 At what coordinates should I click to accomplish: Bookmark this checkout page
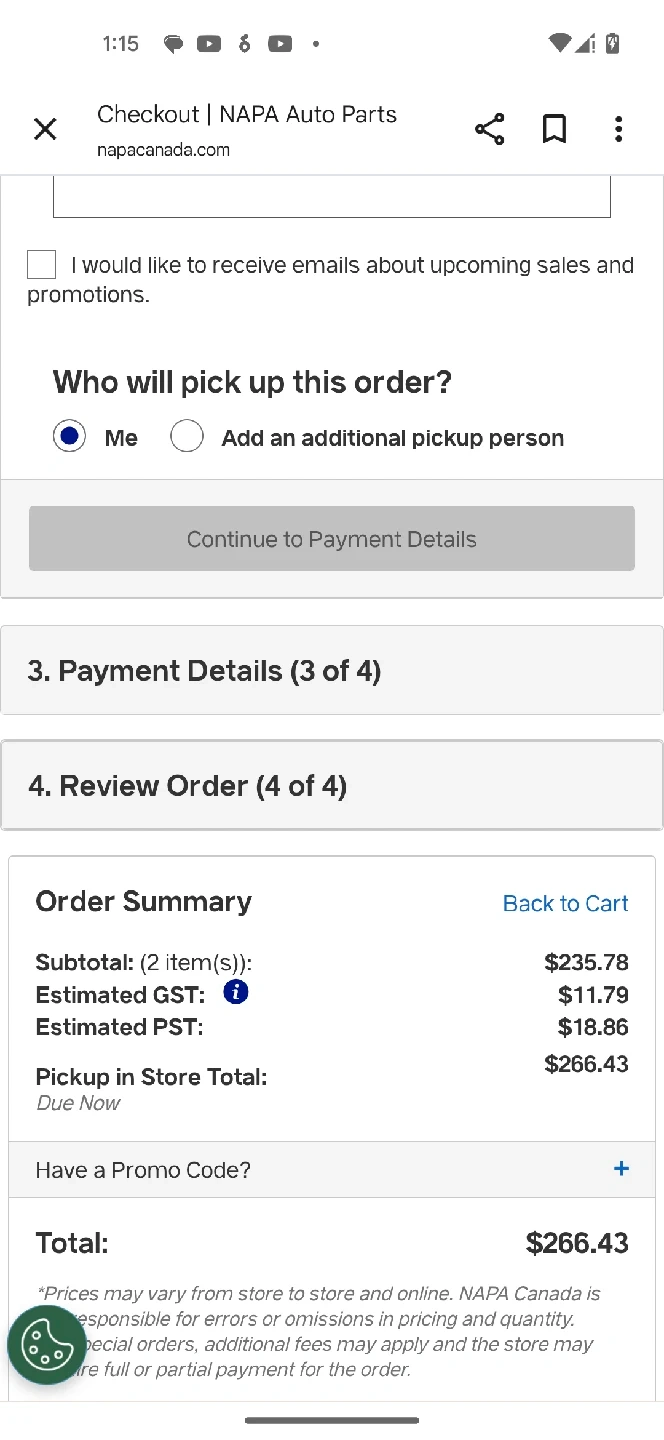(554, 129)
